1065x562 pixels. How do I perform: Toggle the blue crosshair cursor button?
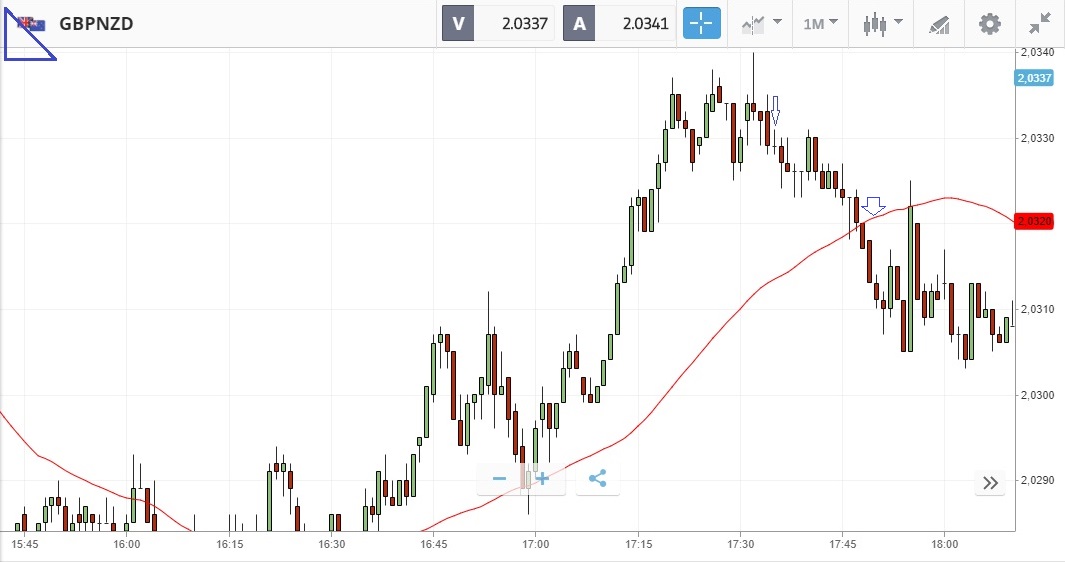701,23
